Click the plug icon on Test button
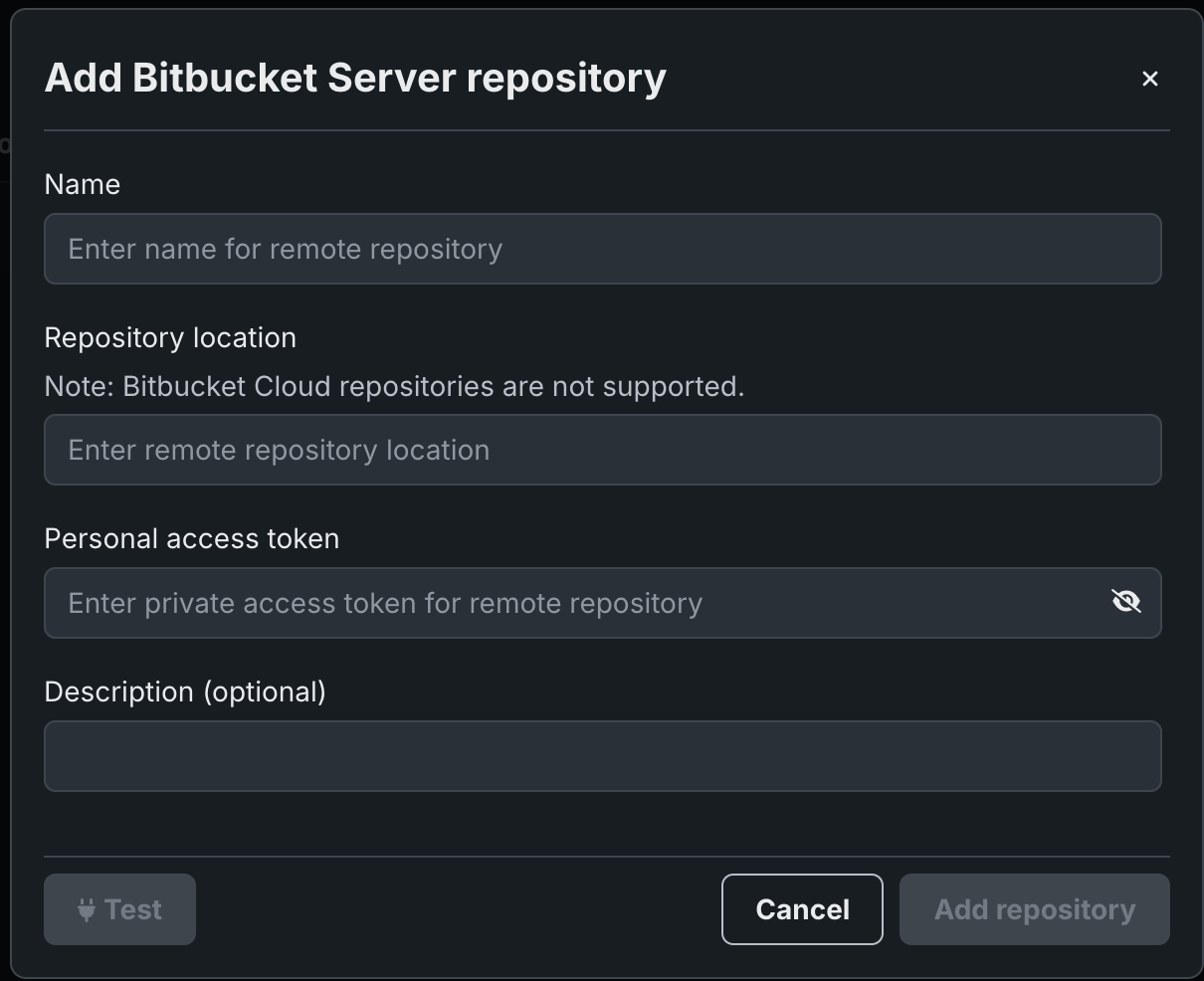 pos(87,909)
